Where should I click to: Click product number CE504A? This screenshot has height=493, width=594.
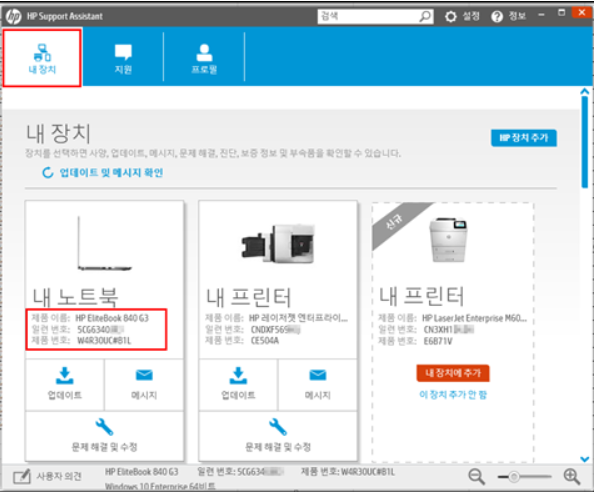pyautogui.click(x=265, y=341)
